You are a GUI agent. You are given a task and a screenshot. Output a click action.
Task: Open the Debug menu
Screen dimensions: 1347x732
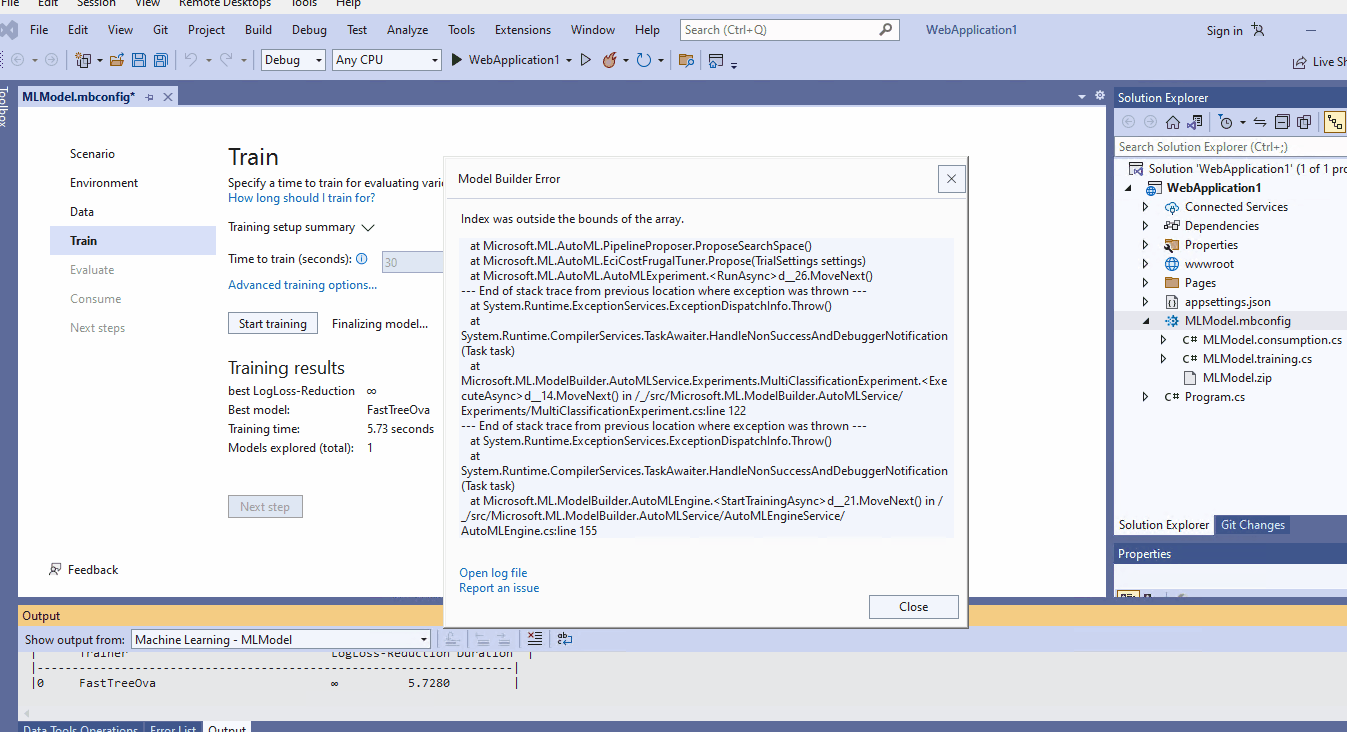click(309, 30)
